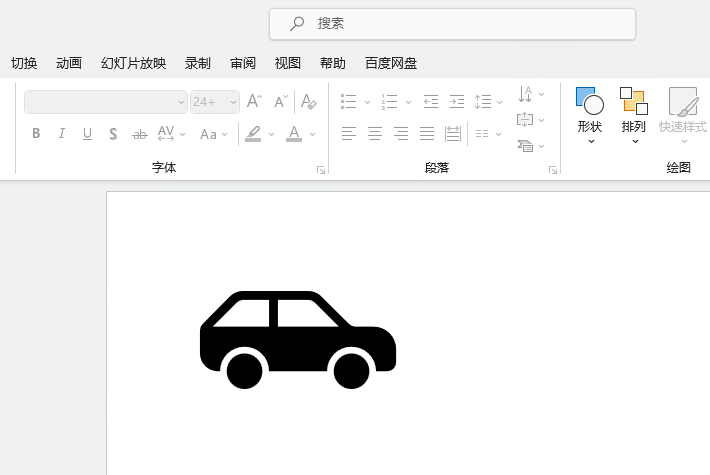Apply text highlight color

click(x=253, y=134)
